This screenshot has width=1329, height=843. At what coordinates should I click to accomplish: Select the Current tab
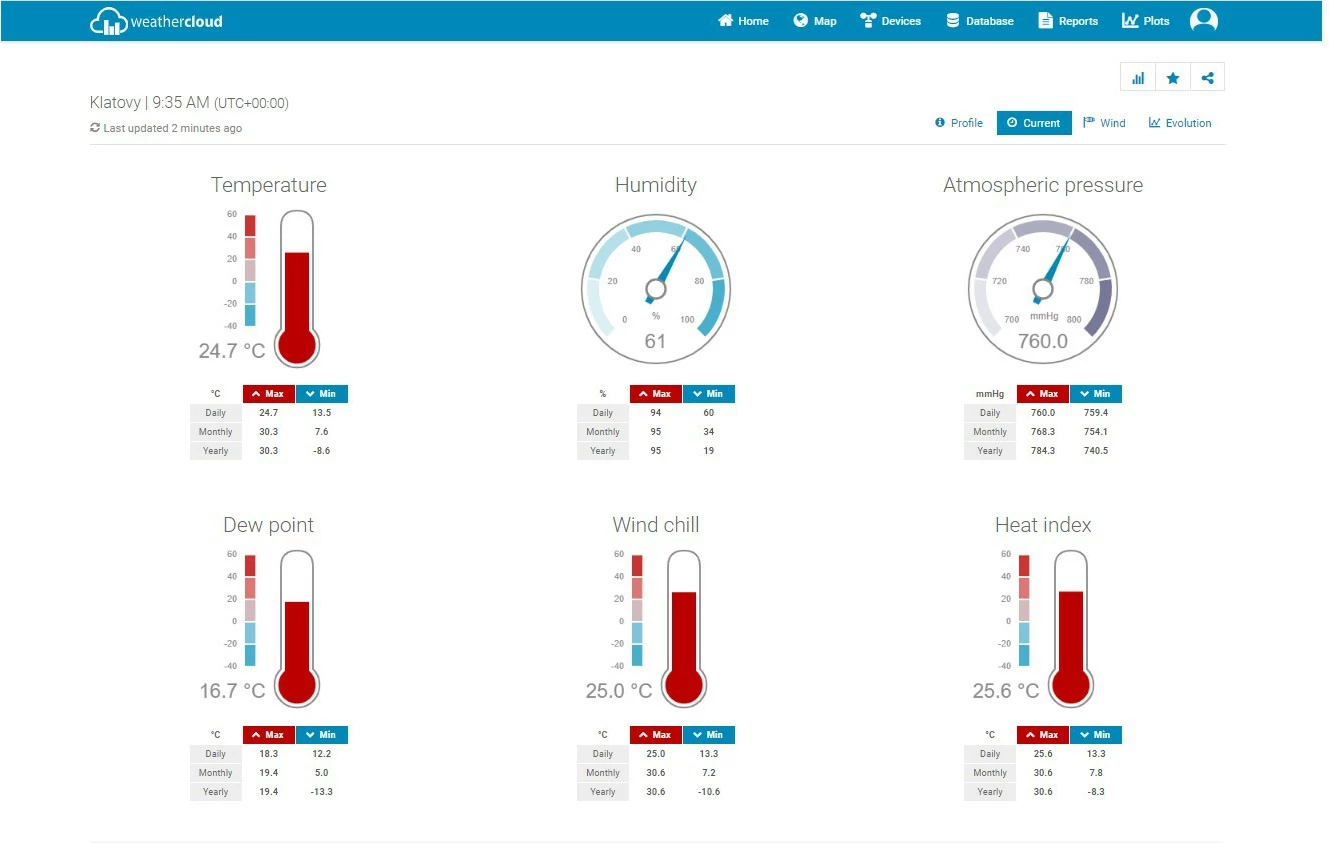[1033, 123]
